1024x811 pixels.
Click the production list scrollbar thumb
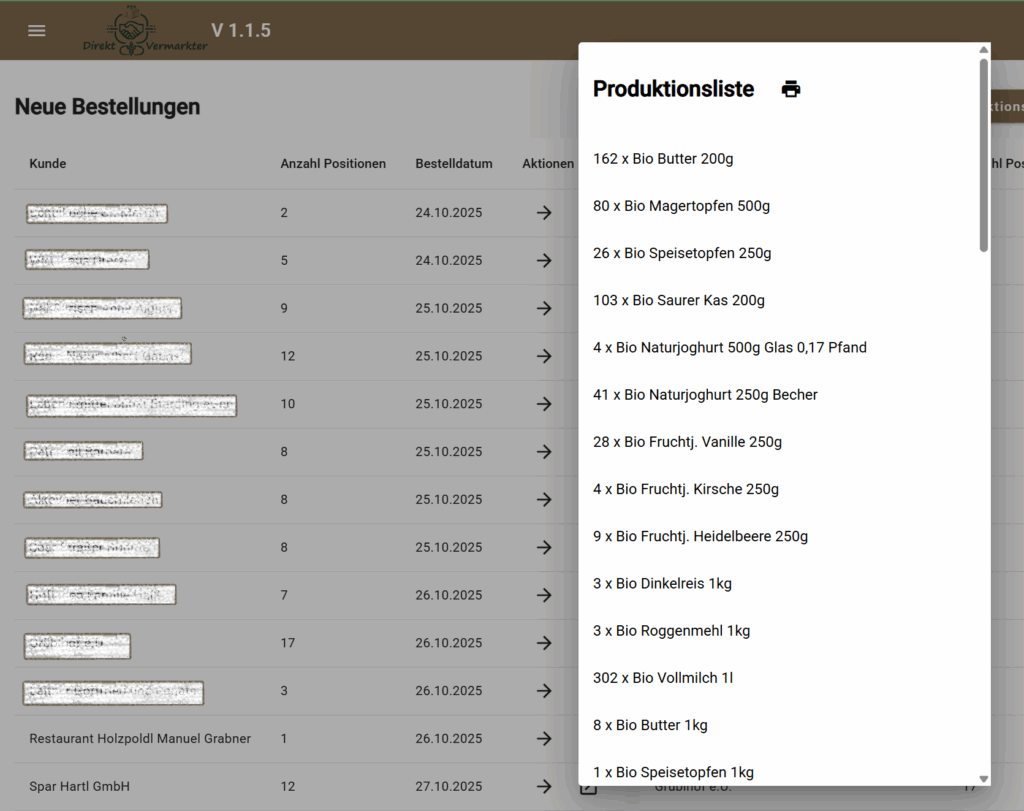tap(983, 155)
